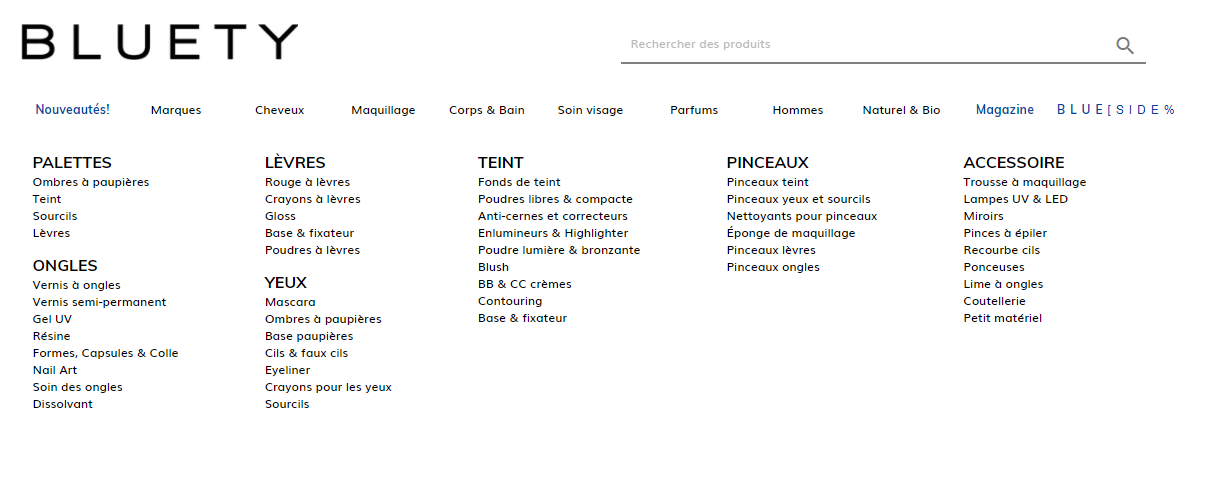Go to Trousse à maquillage

(1024, 182)
